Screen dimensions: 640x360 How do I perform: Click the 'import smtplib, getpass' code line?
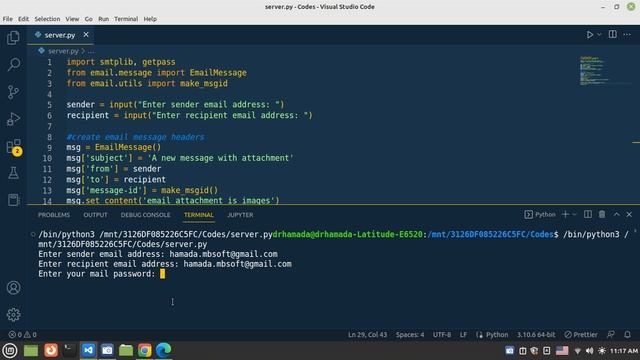coord(121,62)
